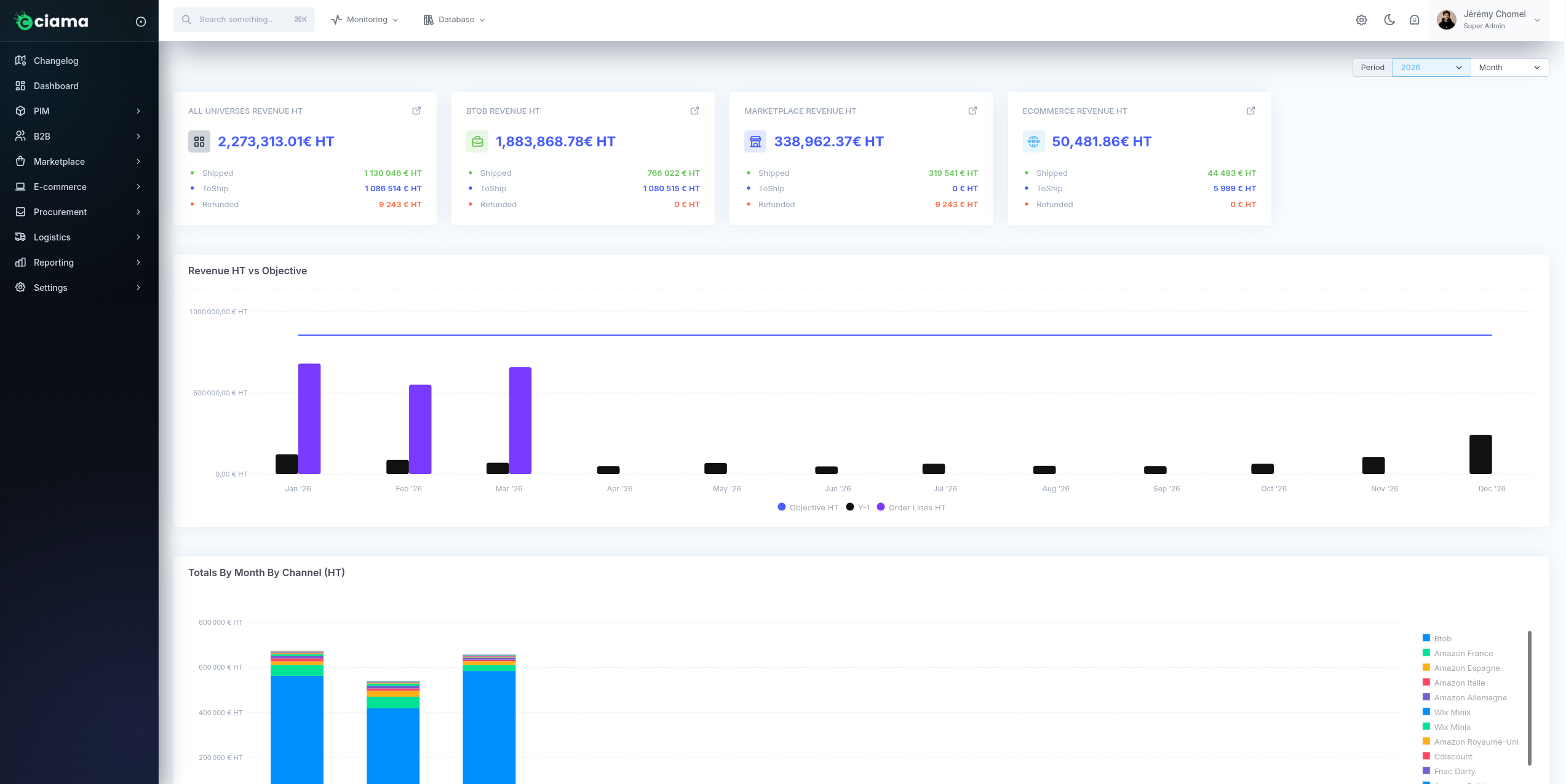
Task: Open top bar settings gear icon
Action: click(x=1362, y=20)
